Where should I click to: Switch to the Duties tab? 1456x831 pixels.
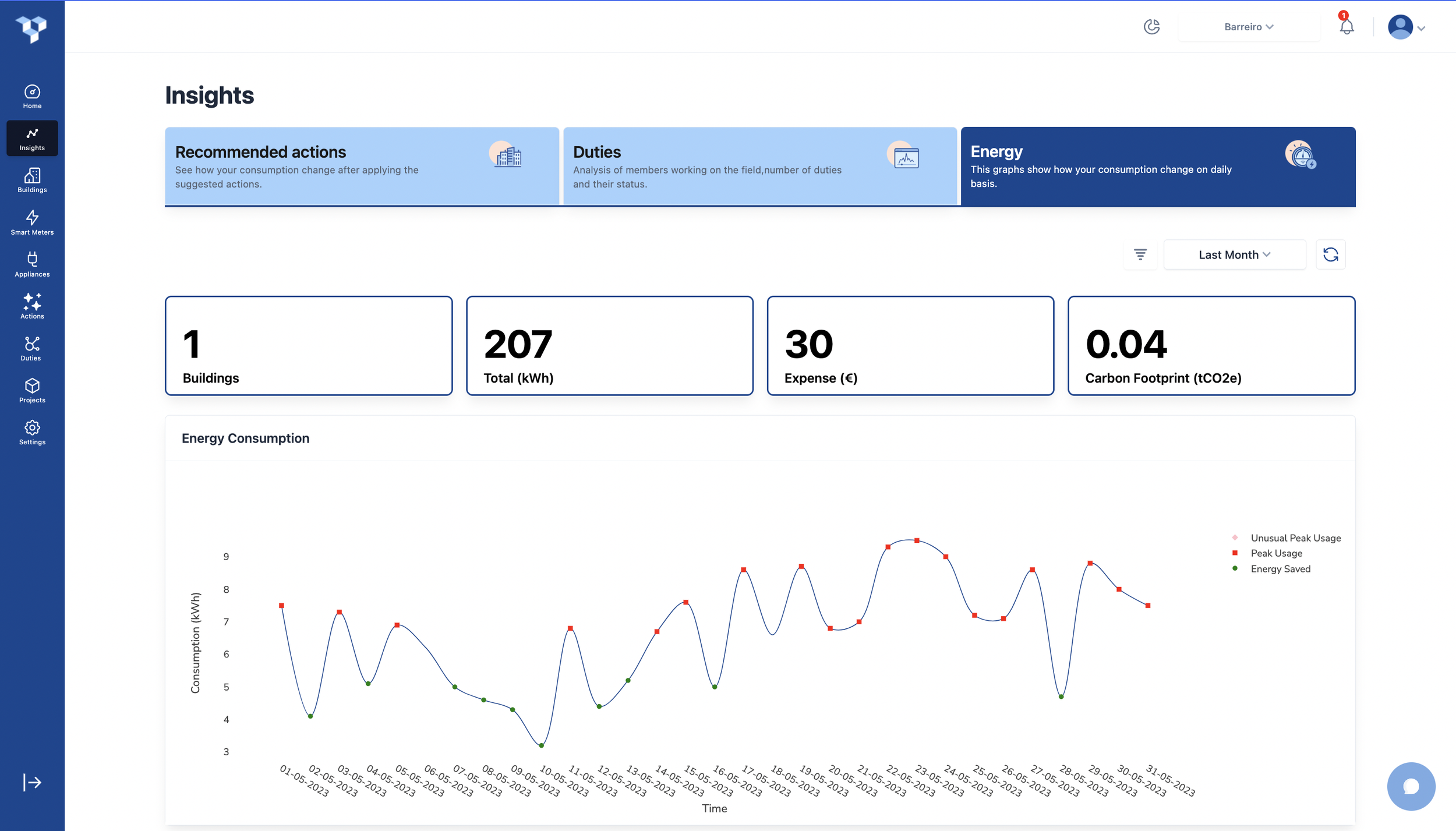tap(759, 167)
